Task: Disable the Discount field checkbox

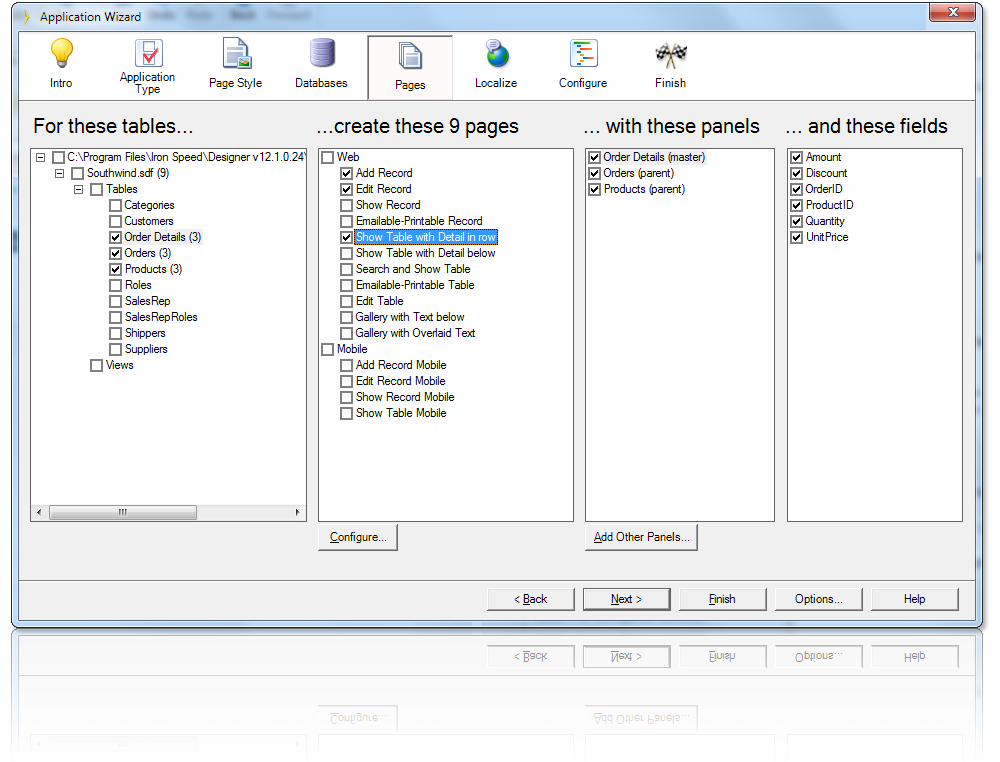Action: click(x=796, y=173)
